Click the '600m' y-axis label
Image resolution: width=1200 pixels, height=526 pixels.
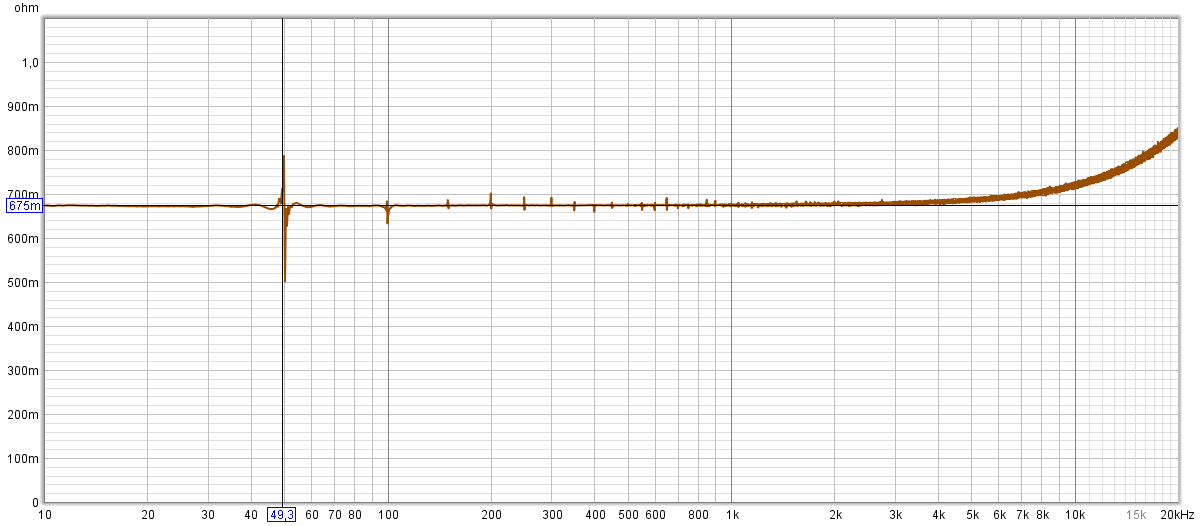[x=25, y=239]
